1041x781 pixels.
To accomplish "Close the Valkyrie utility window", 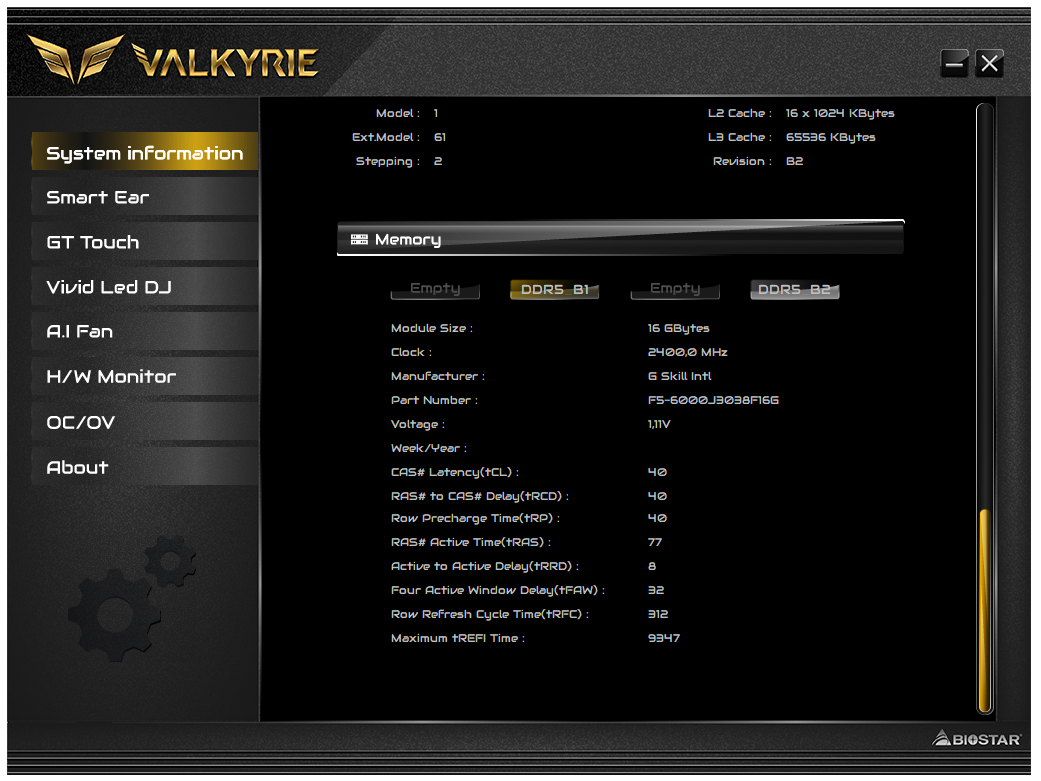I will coord(989,64).
